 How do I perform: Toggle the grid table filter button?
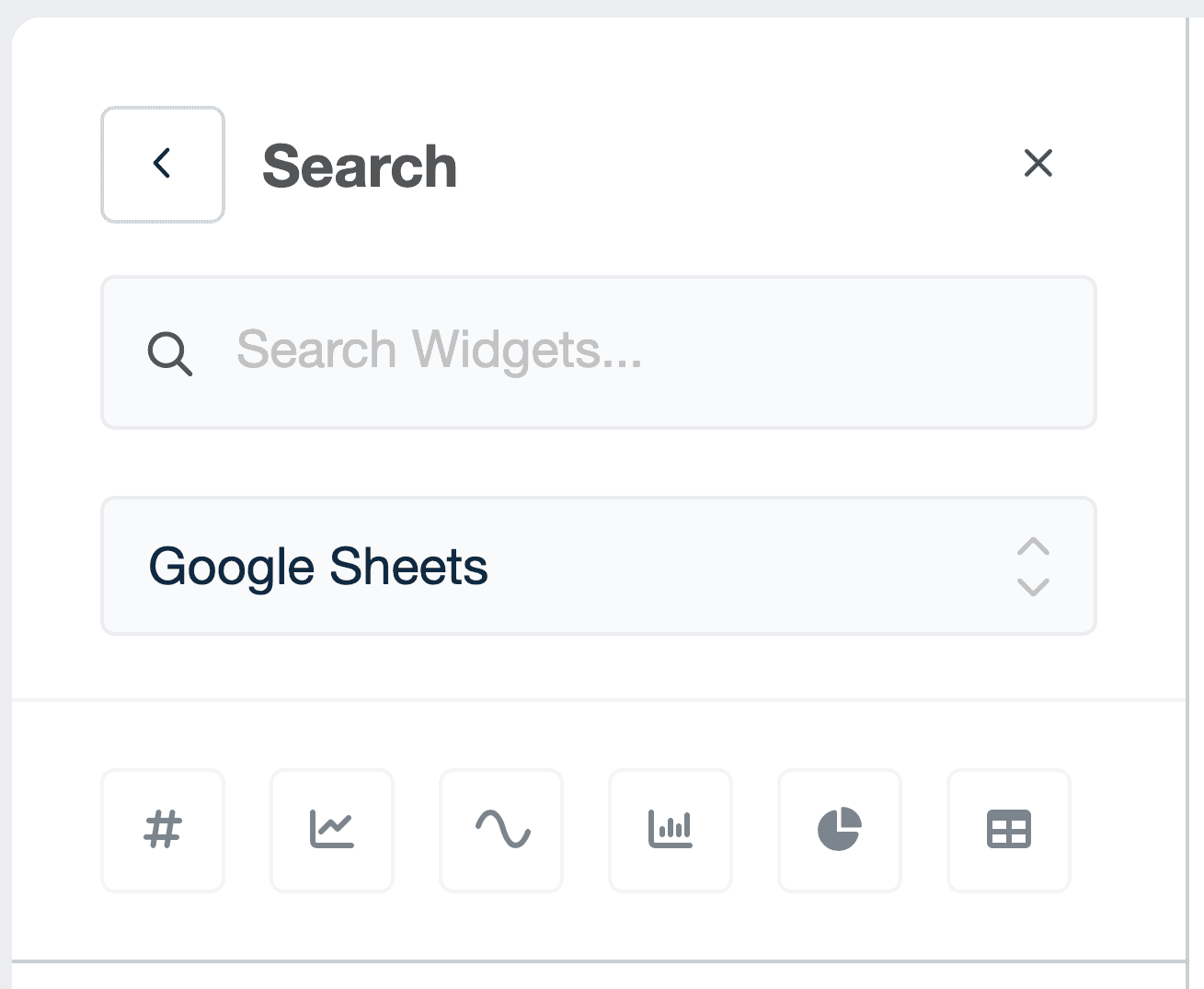point(1009,830)
